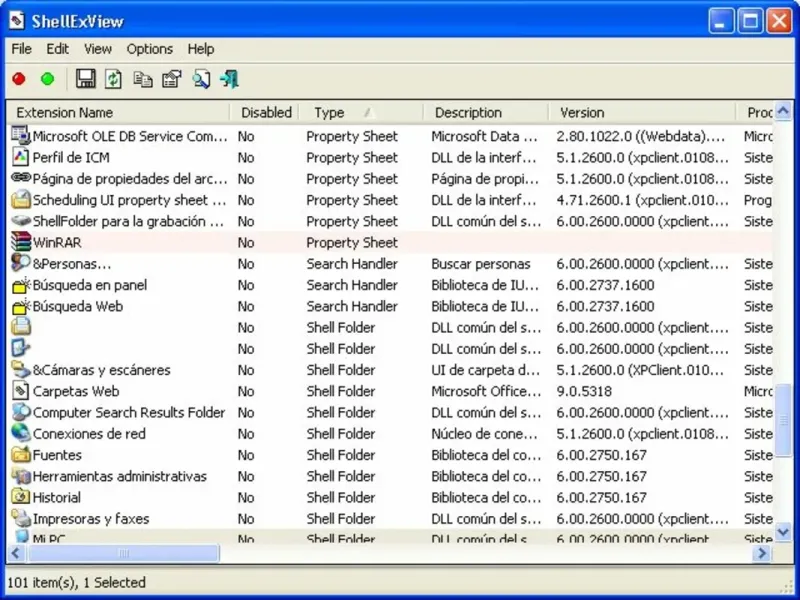
Task: Click the Save Selected Items floppy icon
Action: (x=86, y=79)
